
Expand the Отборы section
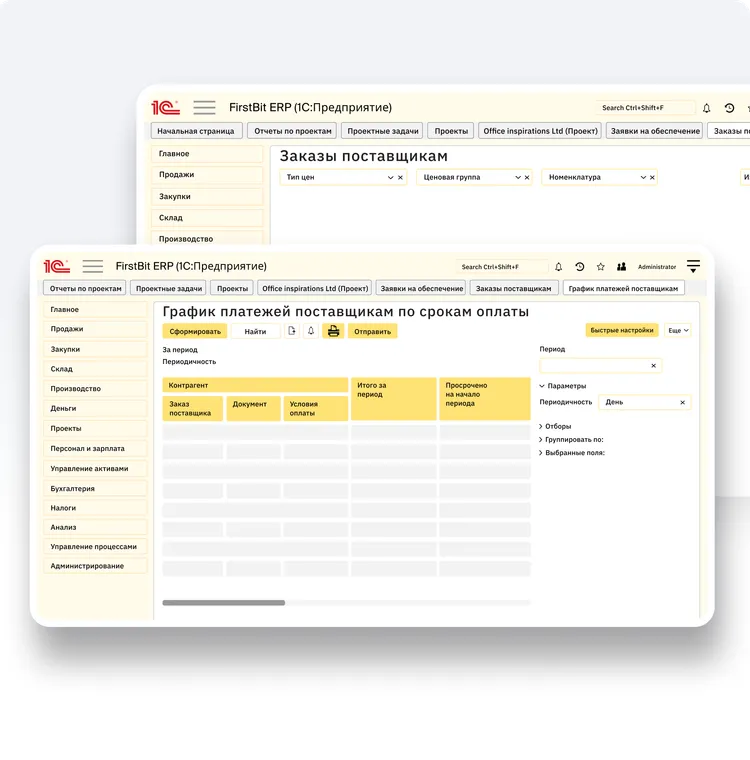click(541, 426)
